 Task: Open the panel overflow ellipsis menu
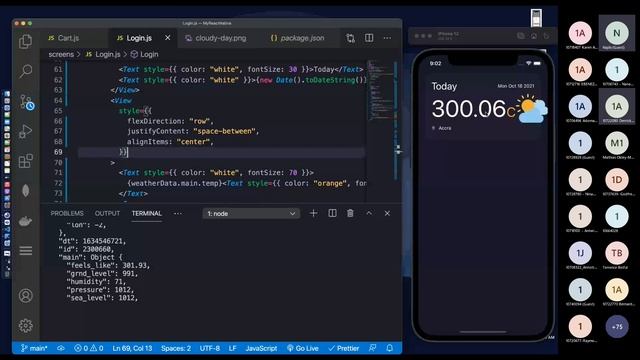point(178,213)
